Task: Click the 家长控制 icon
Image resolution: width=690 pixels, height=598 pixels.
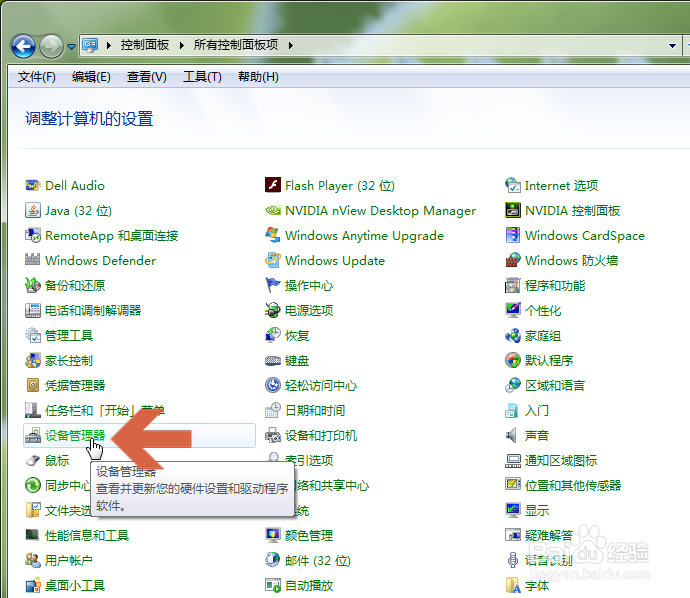Action: click(33, 360)
